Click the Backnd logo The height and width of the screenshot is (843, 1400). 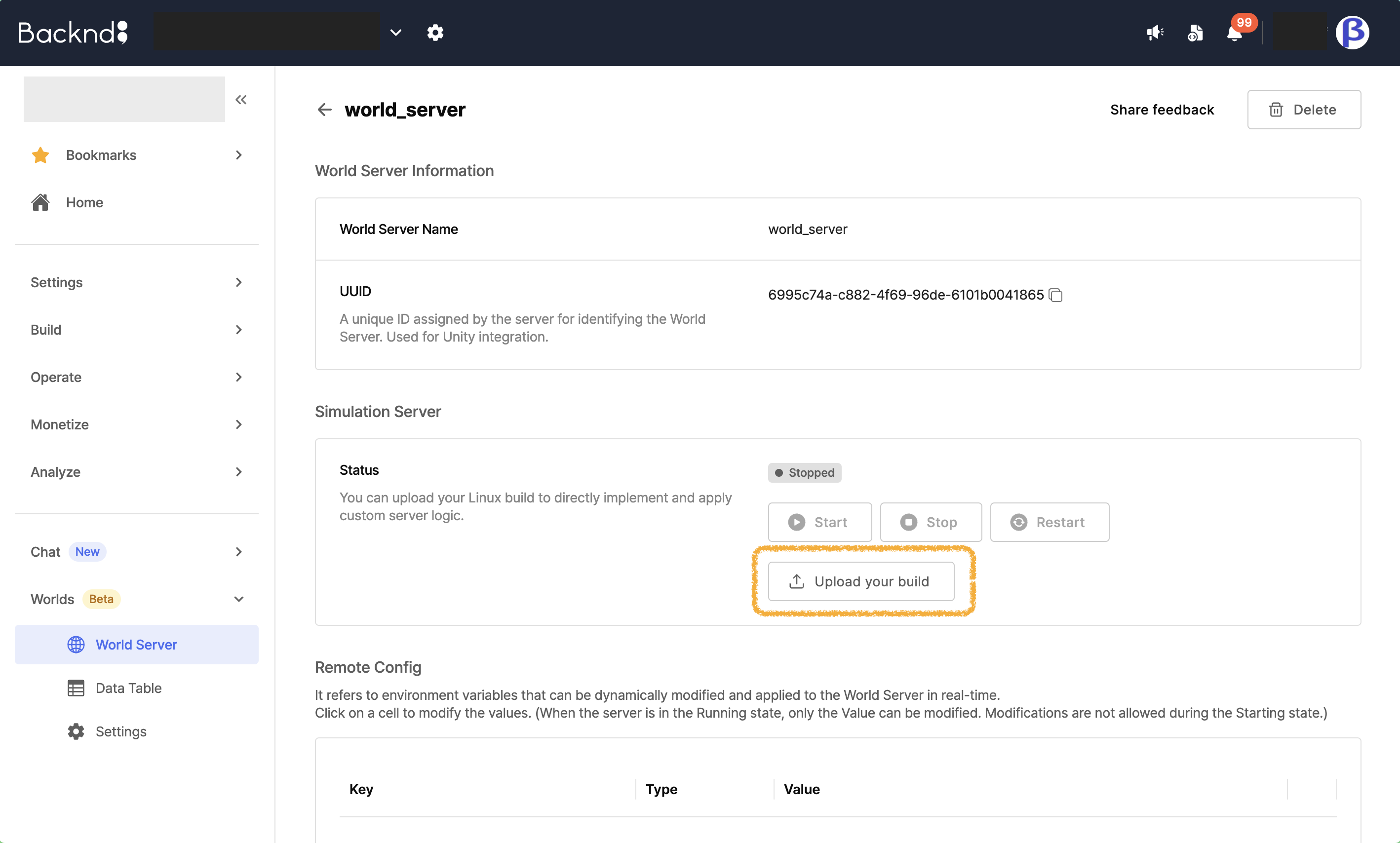(73, 33)
